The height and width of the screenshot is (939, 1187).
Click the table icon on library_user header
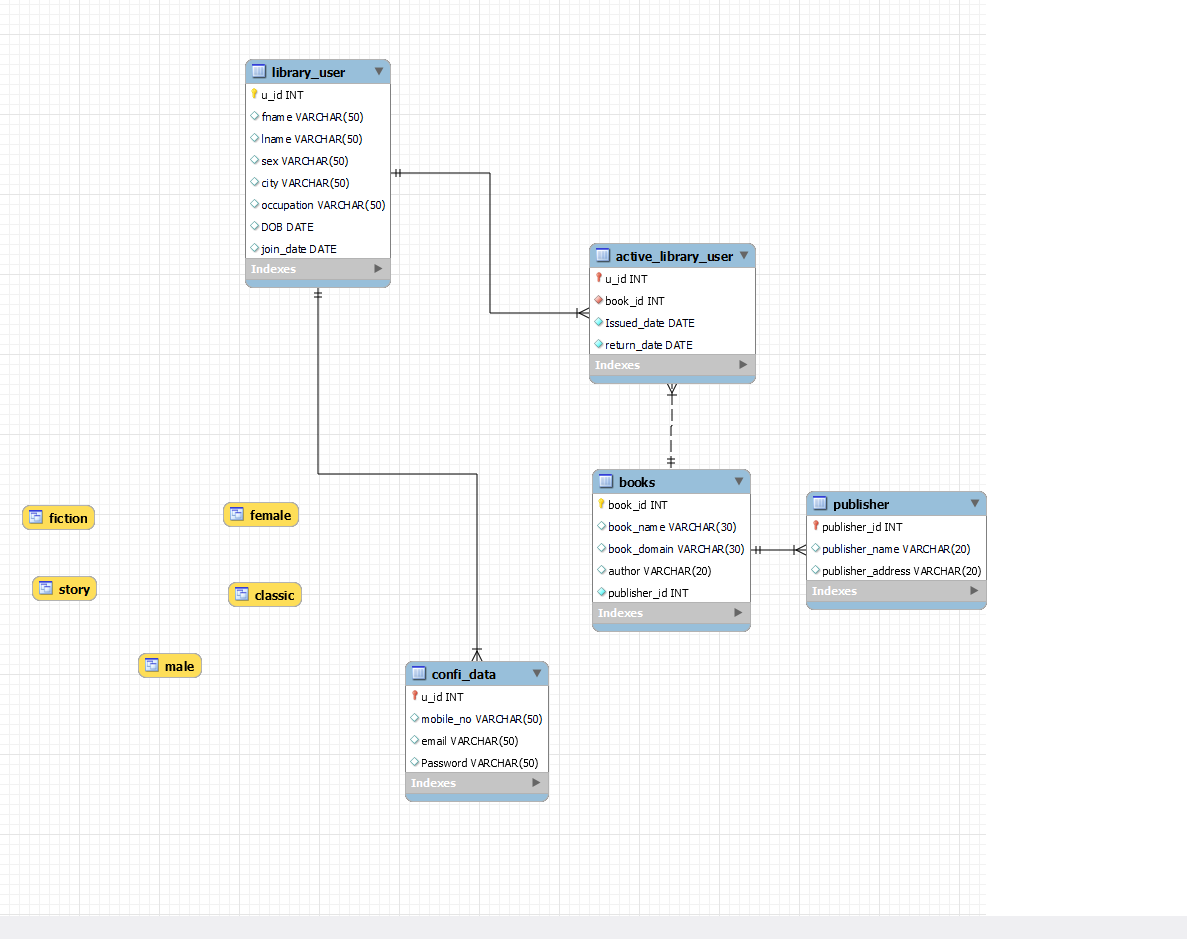259,71
